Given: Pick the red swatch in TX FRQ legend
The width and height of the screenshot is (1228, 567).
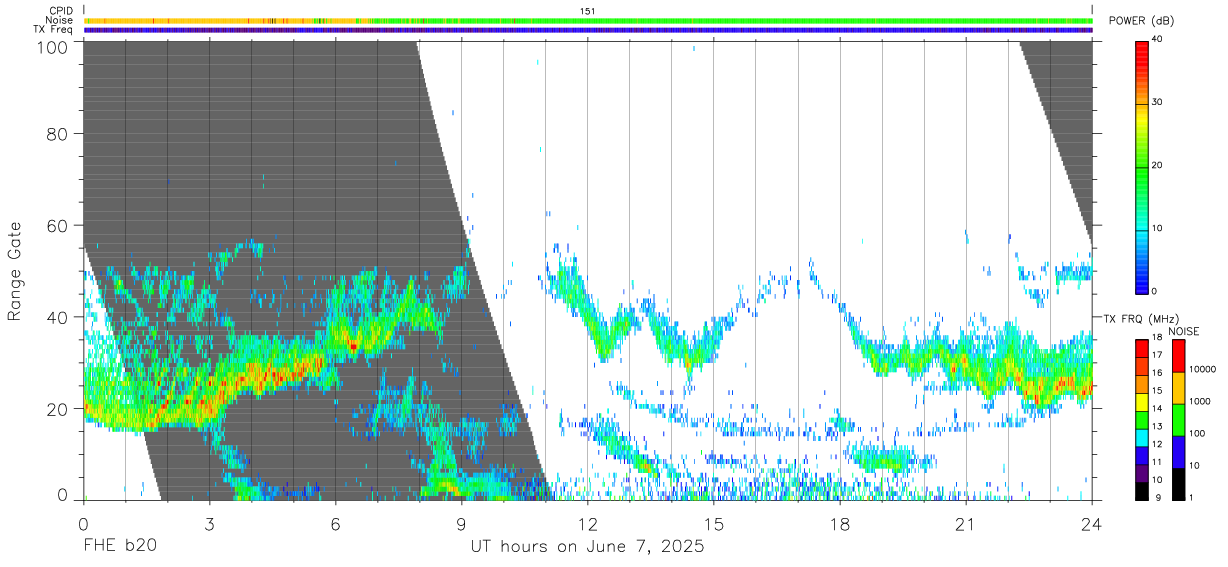Looking at the screenshot, I should (1142, 349).
